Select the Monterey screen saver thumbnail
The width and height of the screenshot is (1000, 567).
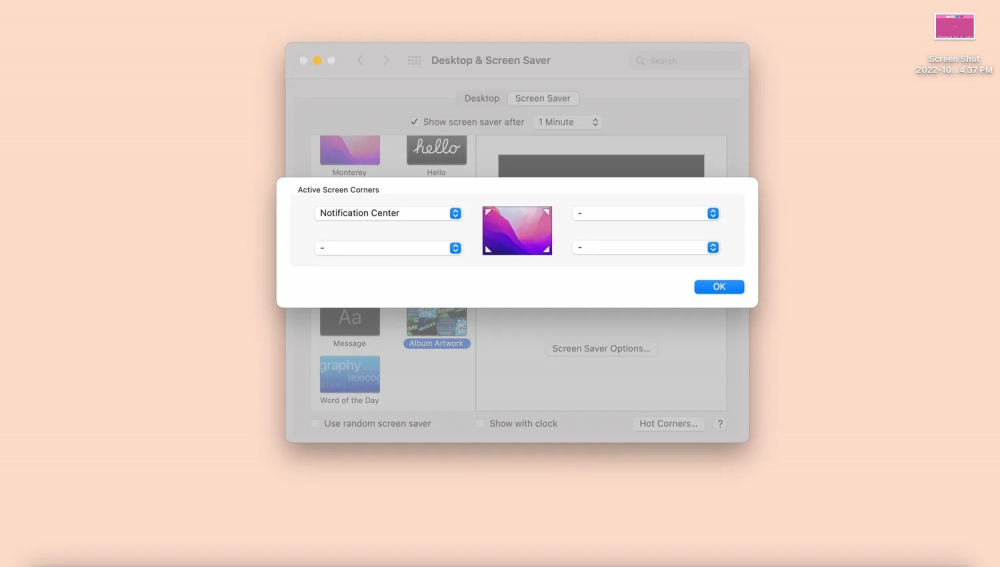click(x=349, y=151)
